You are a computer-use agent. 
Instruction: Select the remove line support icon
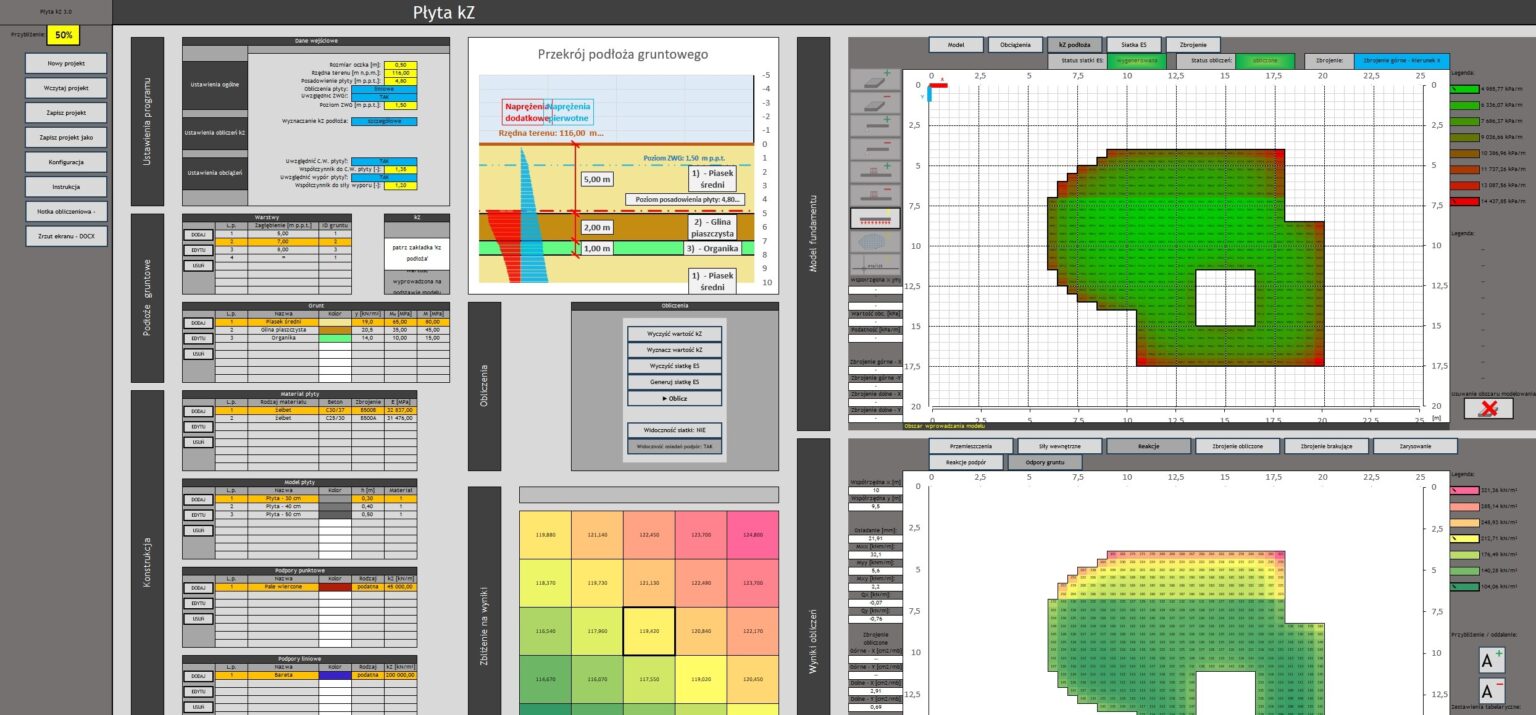pyautogui.click(x=875, y=162)
